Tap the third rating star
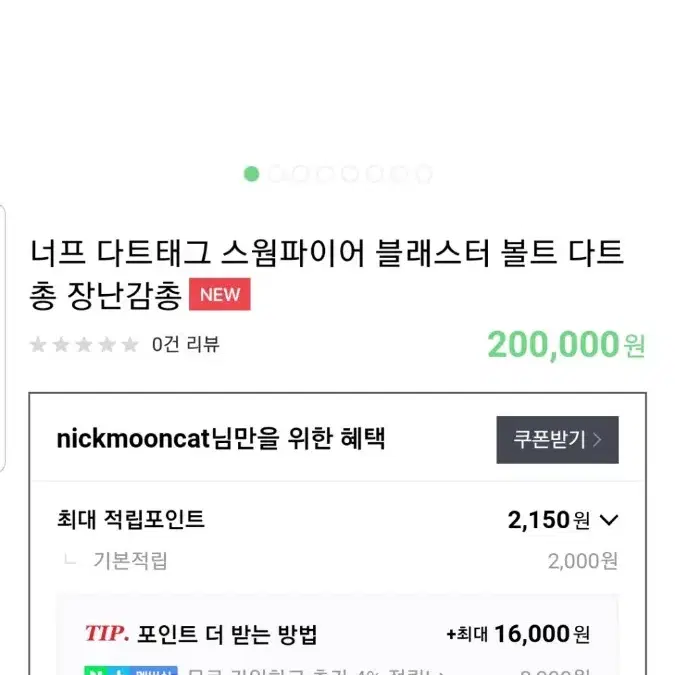This screenshot has width=675, height=675. click(84, 344)
